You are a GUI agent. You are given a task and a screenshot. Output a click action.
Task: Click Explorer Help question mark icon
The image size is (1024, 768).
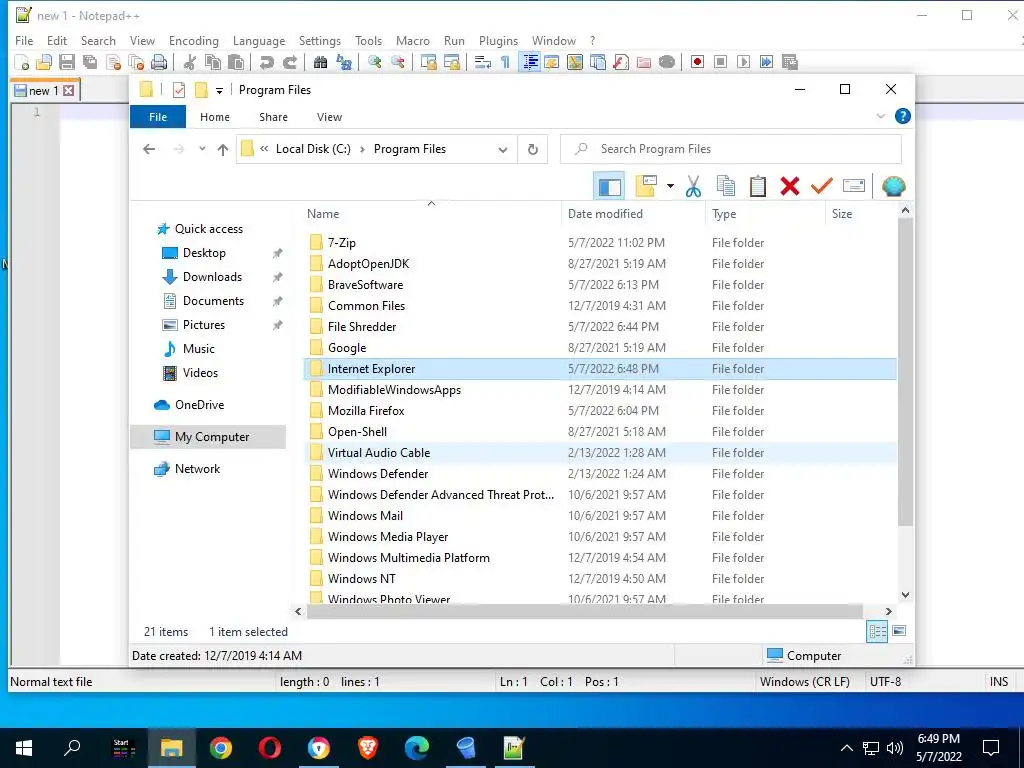(x=903, y=116)
